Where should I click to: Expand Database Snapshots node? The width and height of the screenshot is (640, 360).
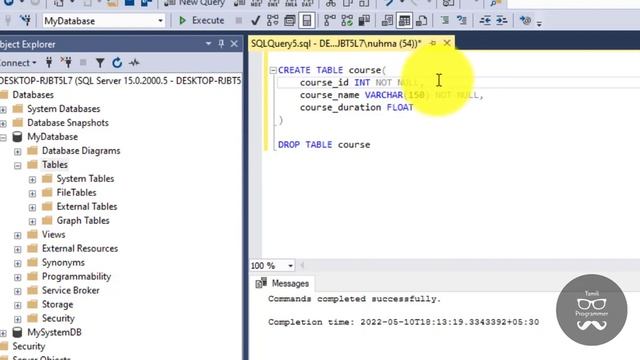(3, 123)
